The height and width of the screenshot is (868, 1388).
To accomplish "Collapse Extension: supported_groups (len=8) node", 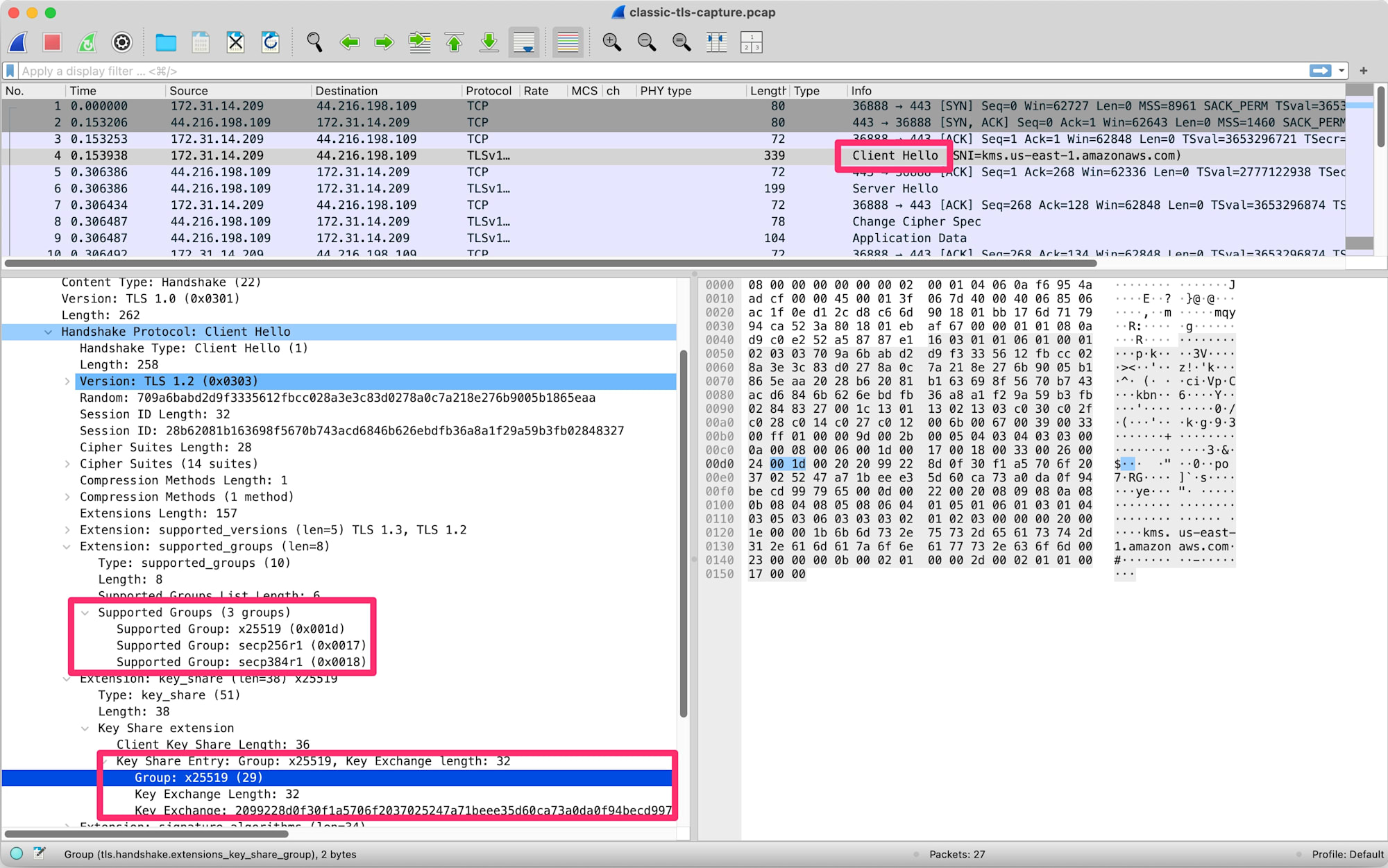I will click(67, 547).
